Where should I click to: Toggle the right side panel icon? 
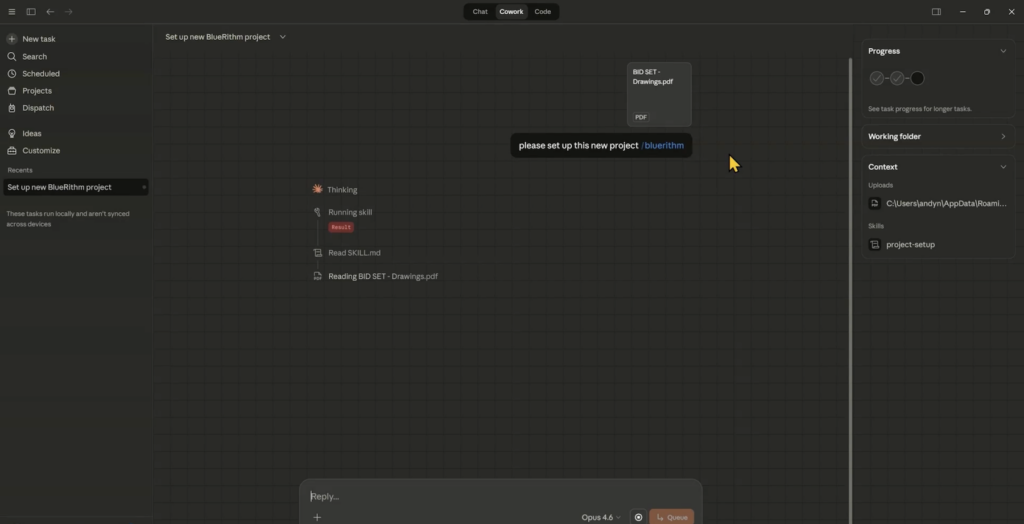tap(936, 12)
